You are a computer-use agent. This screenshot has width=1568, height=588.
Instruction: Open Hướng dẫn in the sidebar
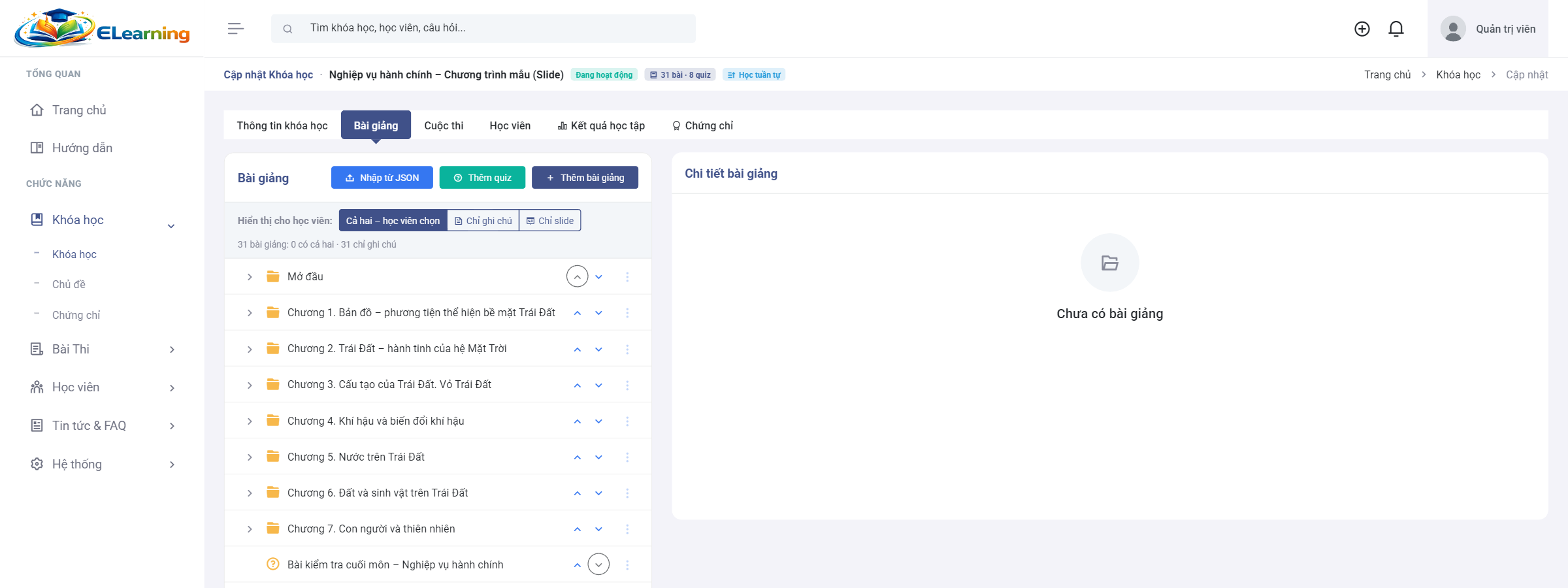(82, 148)
